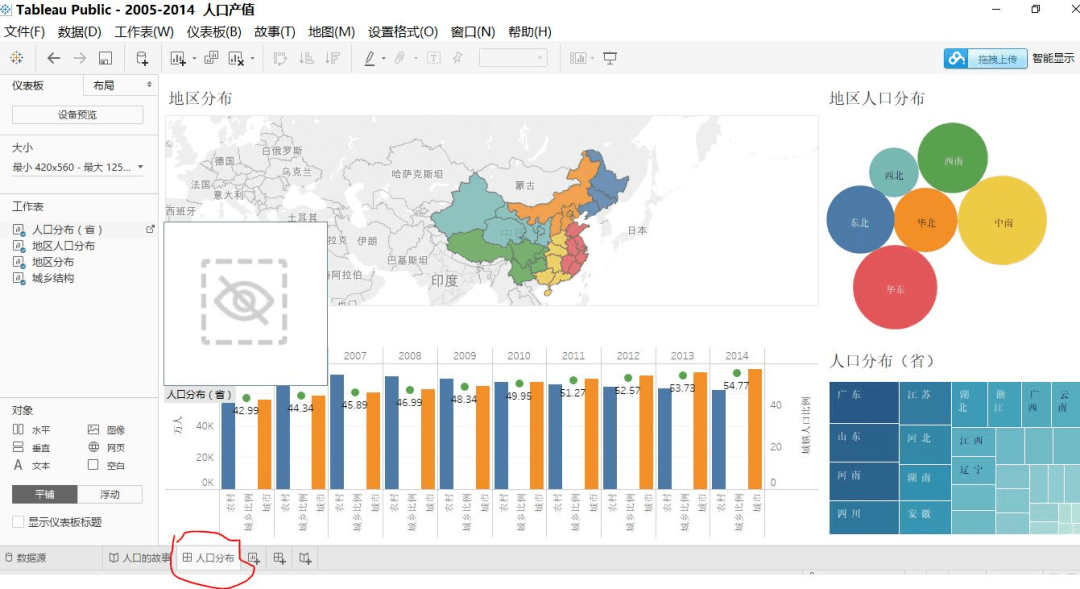Select the 仪表板 pane tab
Viewport: 1080px width, 589px height.
(x=28, y=85)
